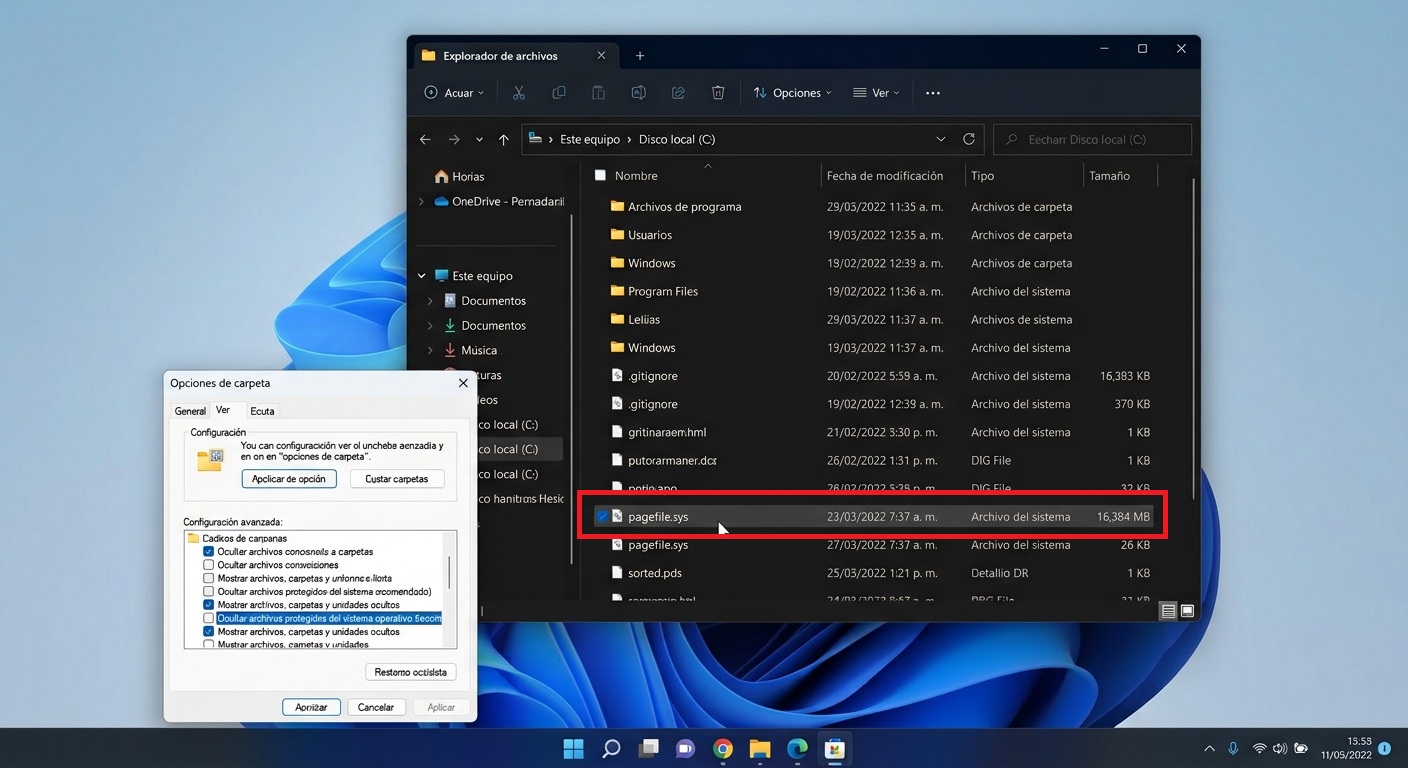Select the Archivos de programa folder
The width and height of the screenshot is (1408, 768).
pos(685,207)
